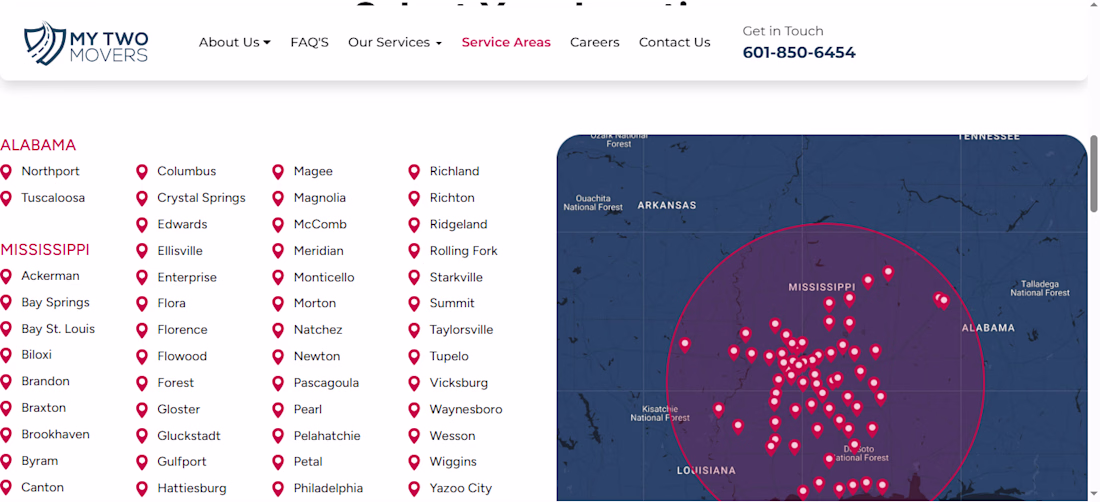This screenshot has height=502, width=1100.
Task: Open the Bay St. Louis link
Action: (58, 329)
